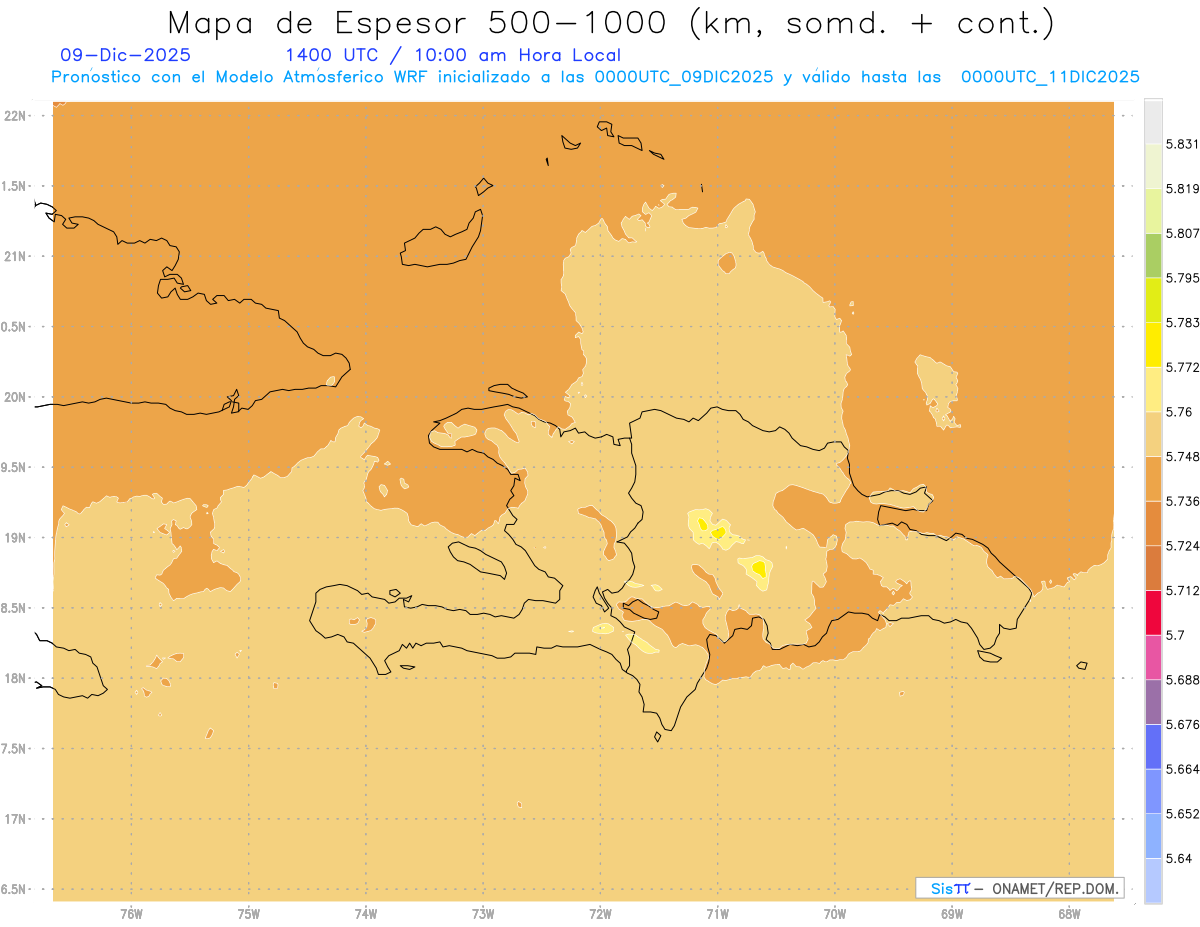
Task: Pick the dark orange swatch between 5.712 and 5.724
Action: (x=1153, y=568)
